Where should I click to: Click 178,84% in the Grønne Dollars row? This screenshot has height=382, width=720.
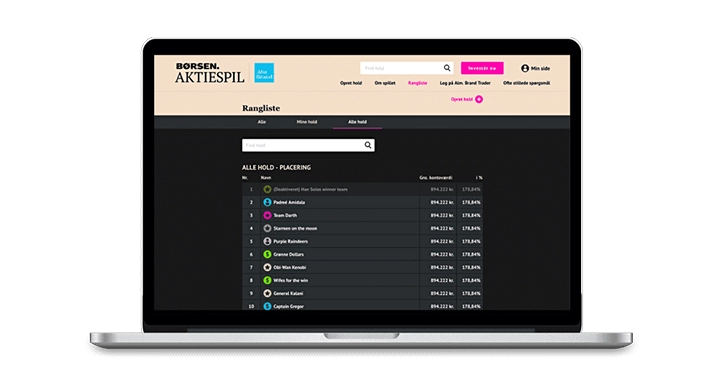pos(472,254)
